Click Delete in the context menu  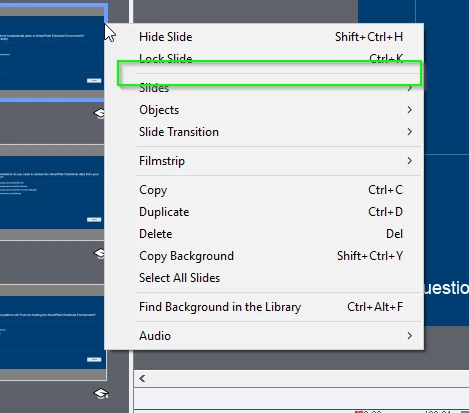(271, 234)
